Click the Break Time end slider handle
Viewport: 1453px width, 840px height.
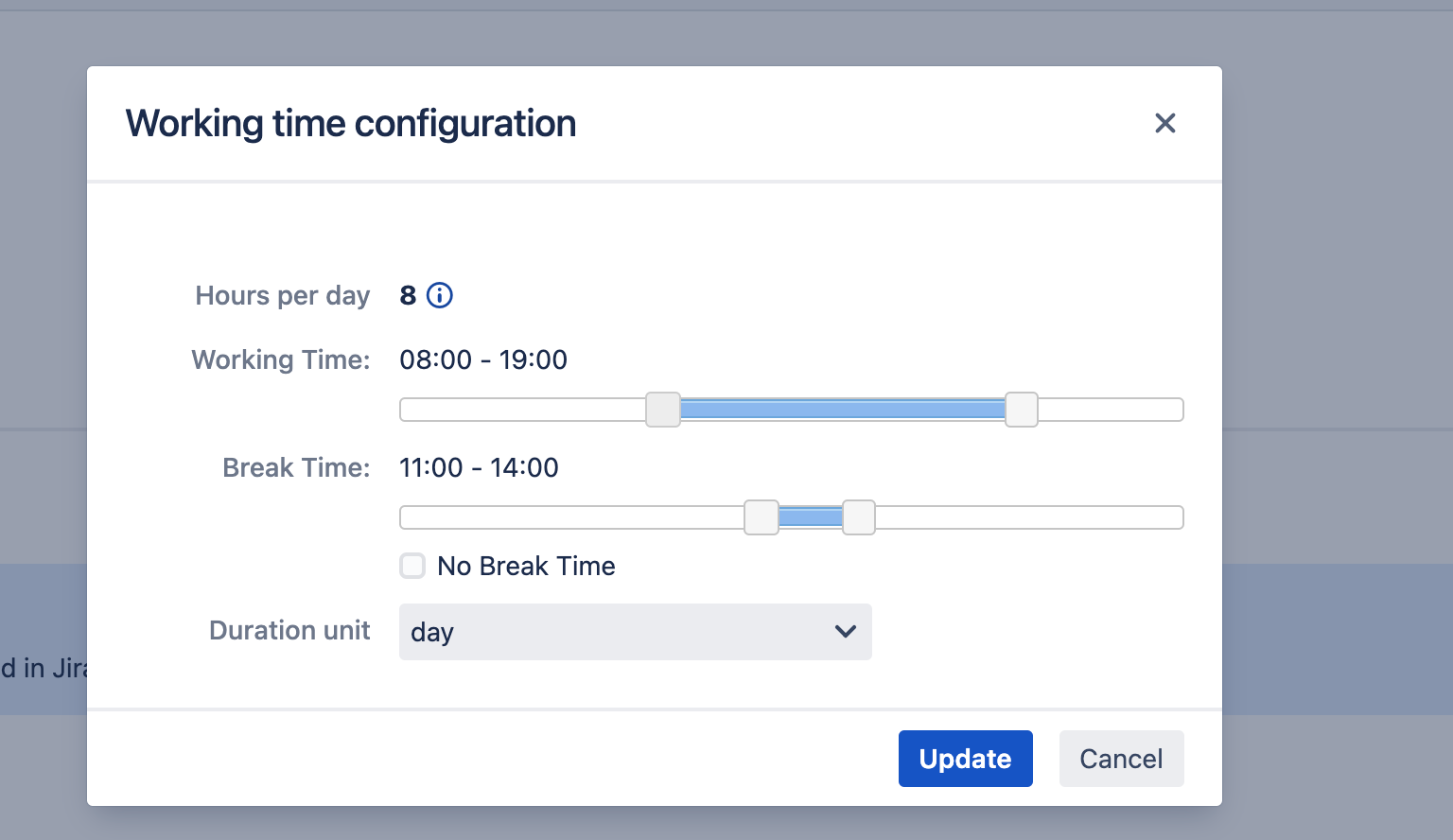859,517
